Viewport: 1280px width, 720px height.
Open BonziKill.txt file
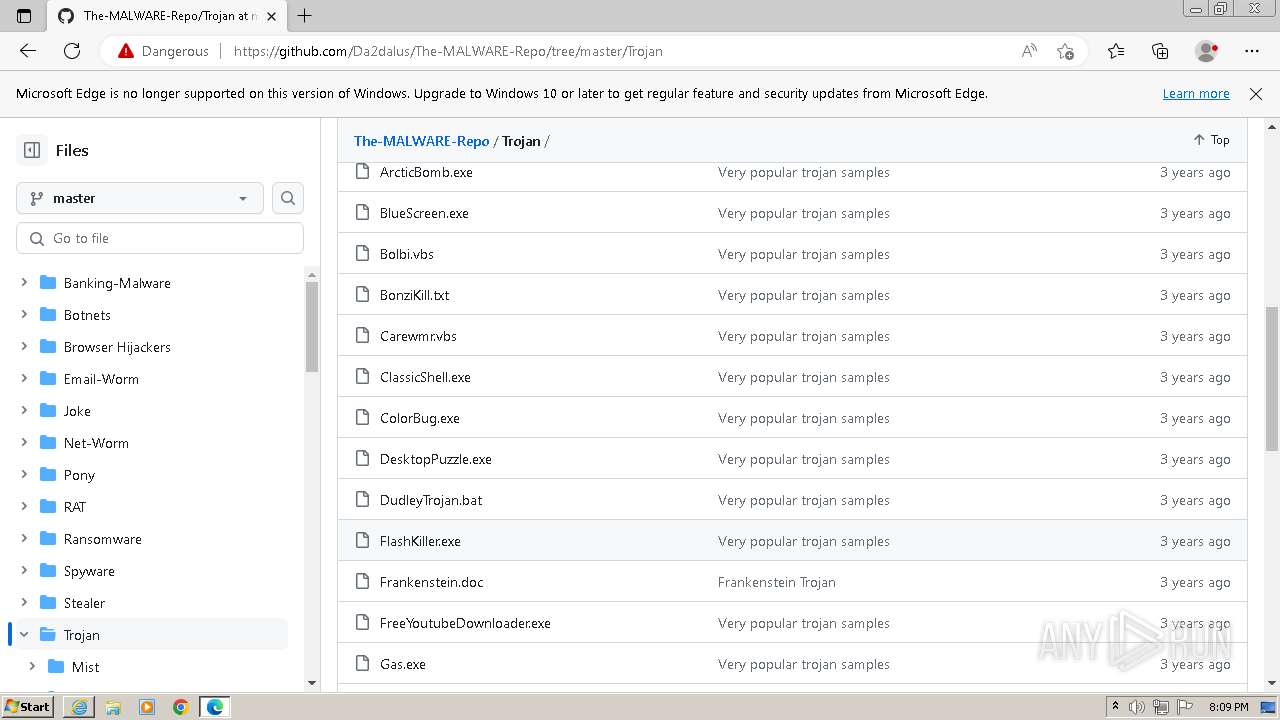click(415, 295)
